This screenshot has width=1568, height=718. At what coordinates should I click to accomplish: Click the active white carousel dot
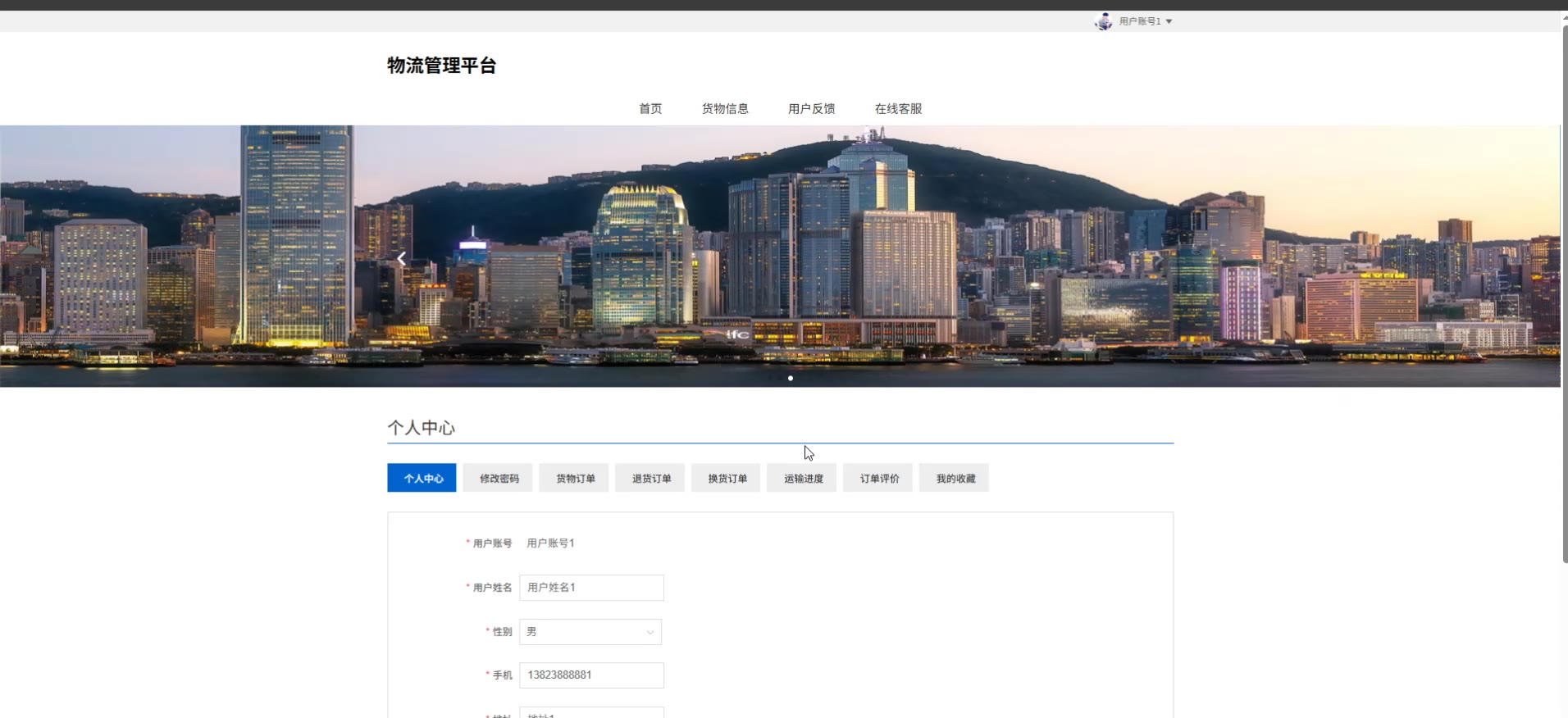point(791,379)
